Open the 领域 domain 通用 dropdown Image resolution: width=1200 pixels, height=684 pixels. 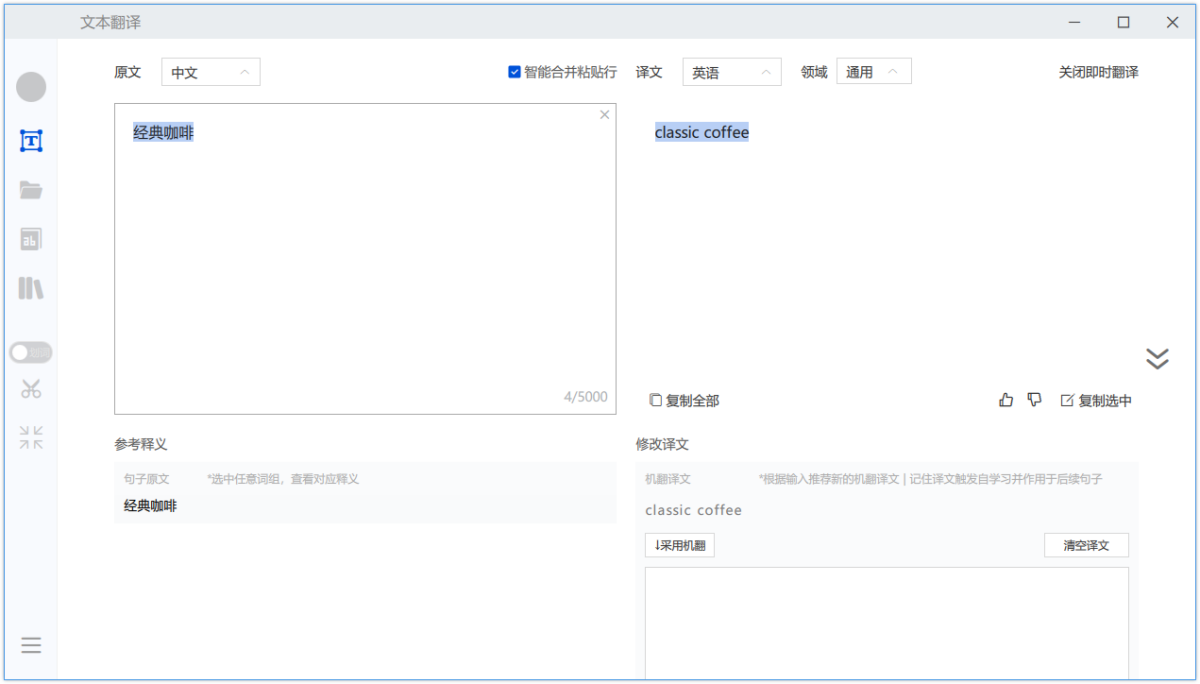point(873,72)
